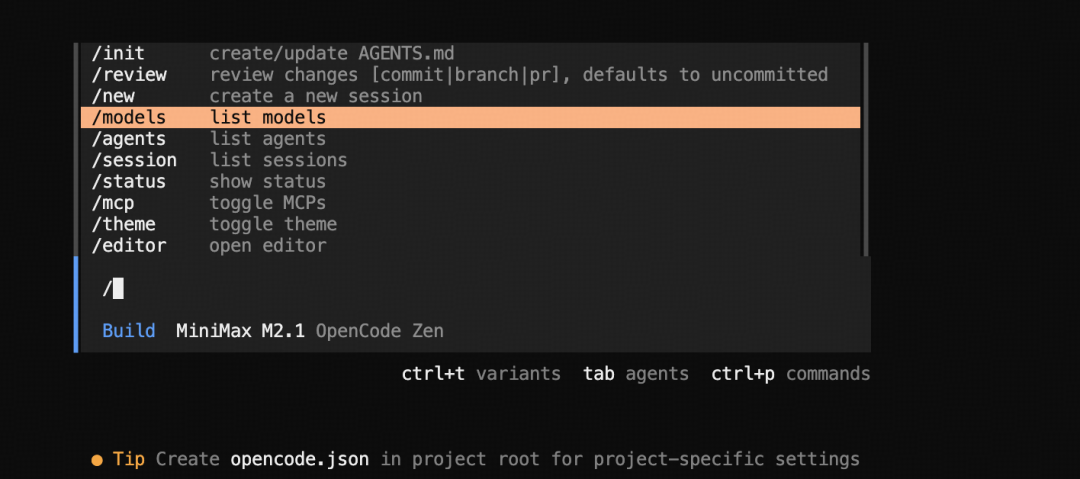Choose the /review command from list
The image size is (1080, 479).
[x=129, y=75]
